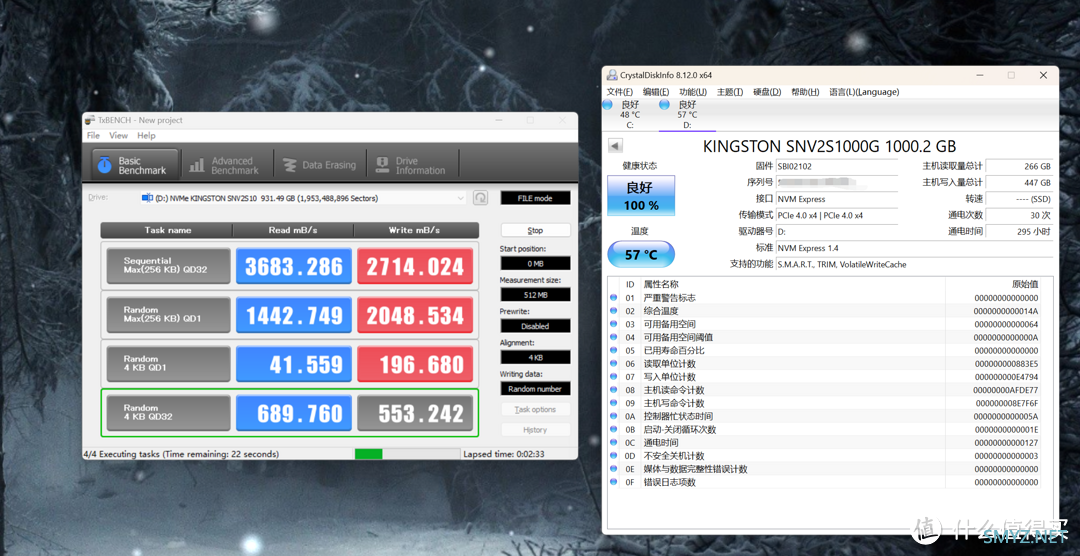
Task: Click the 2714.024 sequential write result
Action: (415, 266)
